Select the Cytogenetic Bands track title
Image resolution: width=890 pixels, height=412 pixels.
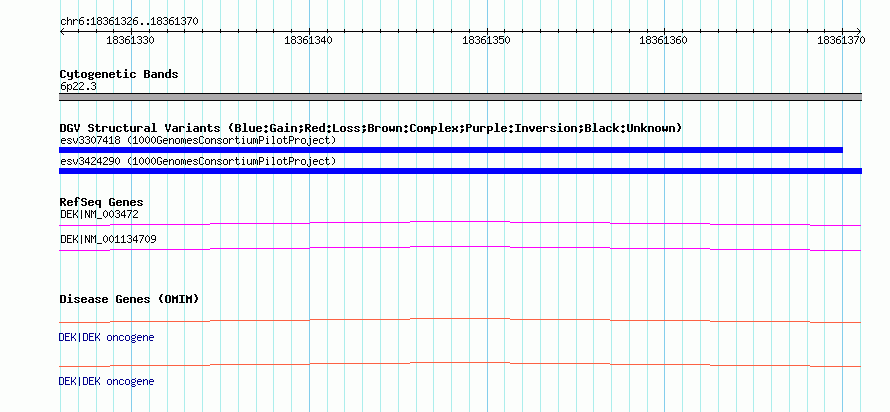119,74
